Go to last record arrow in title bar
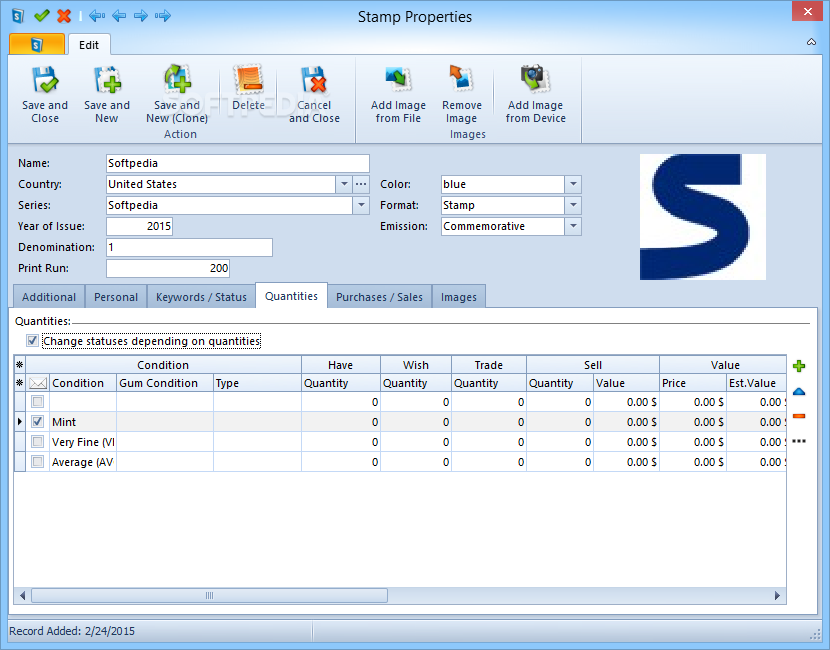Screen dimensions: 830x650 [163, 16]
